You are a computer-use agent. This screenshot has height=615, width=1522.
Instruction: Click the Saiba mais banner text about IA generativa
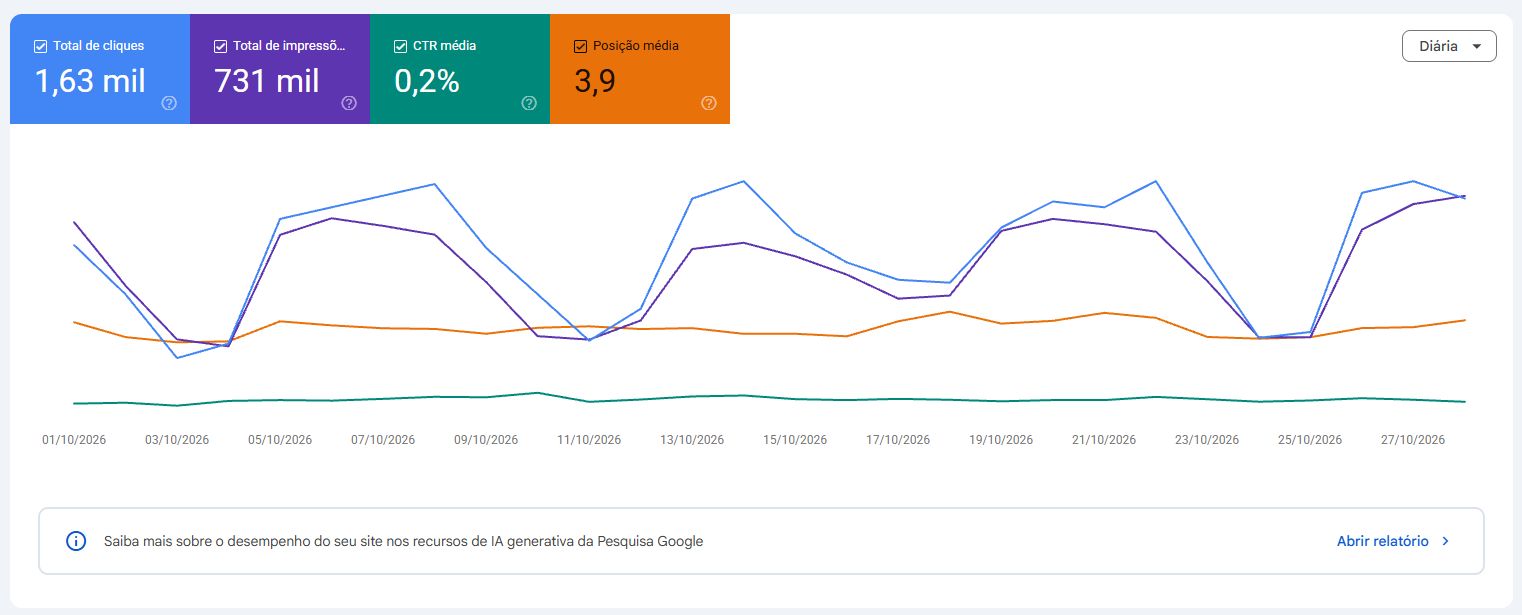pos(403,541)
